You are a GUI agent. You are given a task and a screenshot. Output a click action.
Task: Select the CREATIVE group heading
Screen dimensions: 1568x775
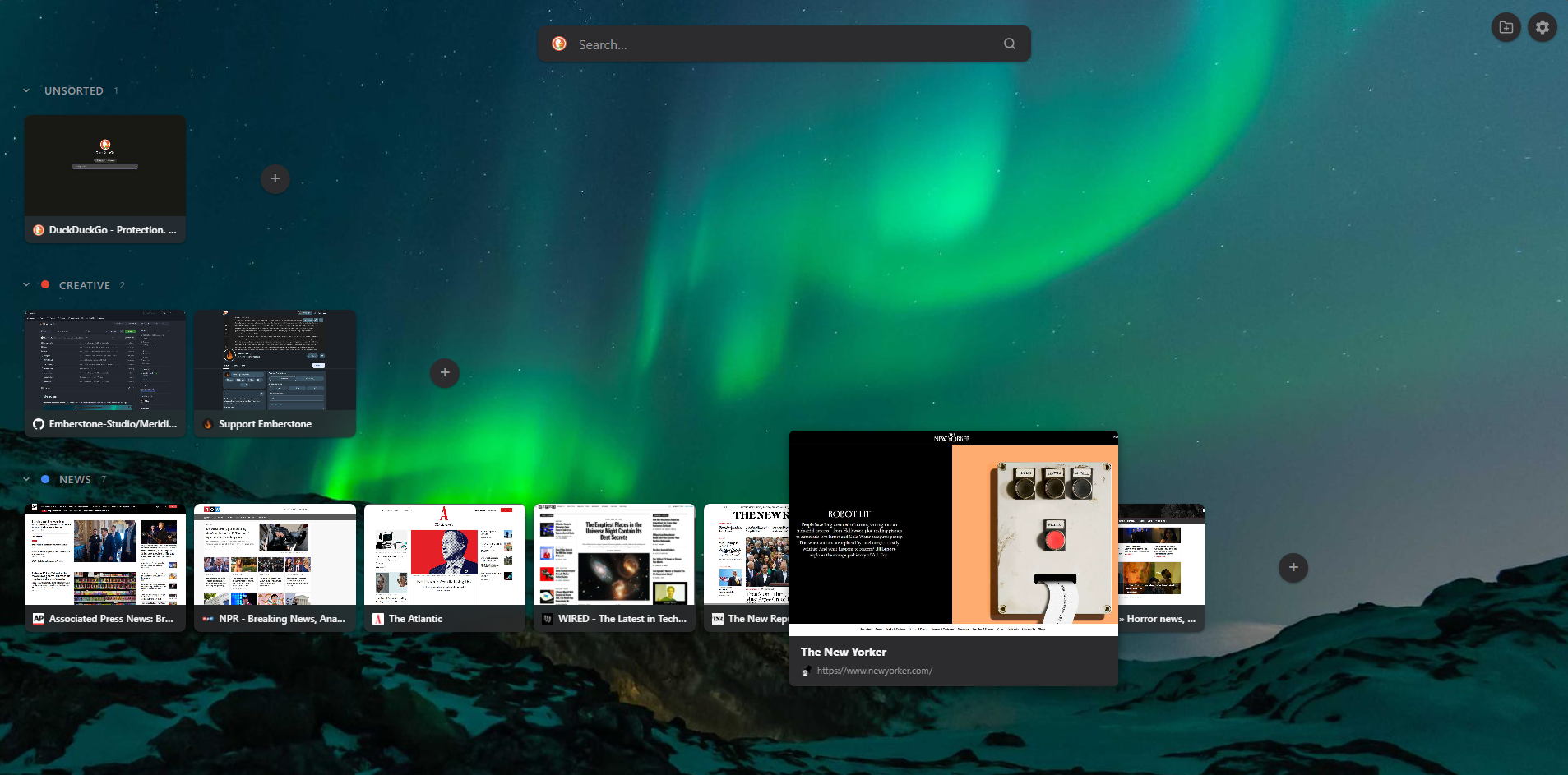point(85,285)
